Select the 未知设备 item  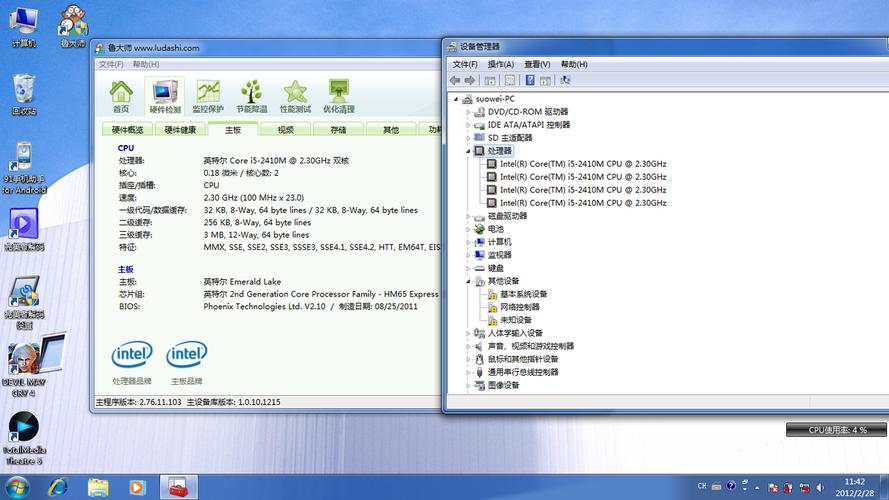coord(515,320)
